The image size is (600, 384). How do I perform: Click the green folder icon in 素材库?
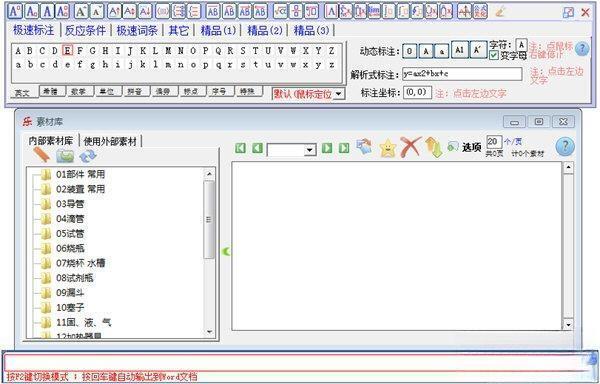click(65, 156)
